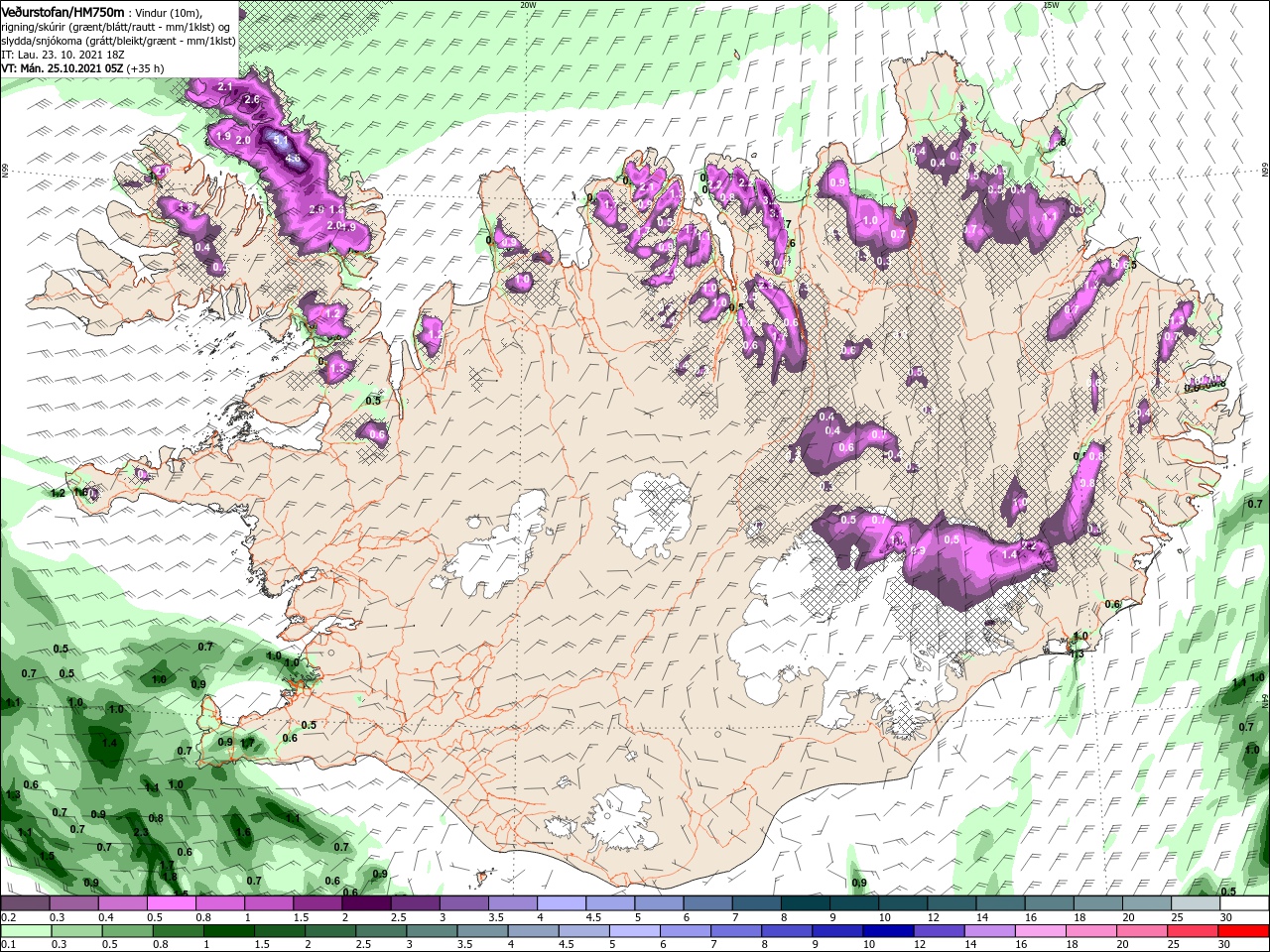
Task: Click the bright pink 0.5 snow scale swatch
Action: [x=171, y=903]
